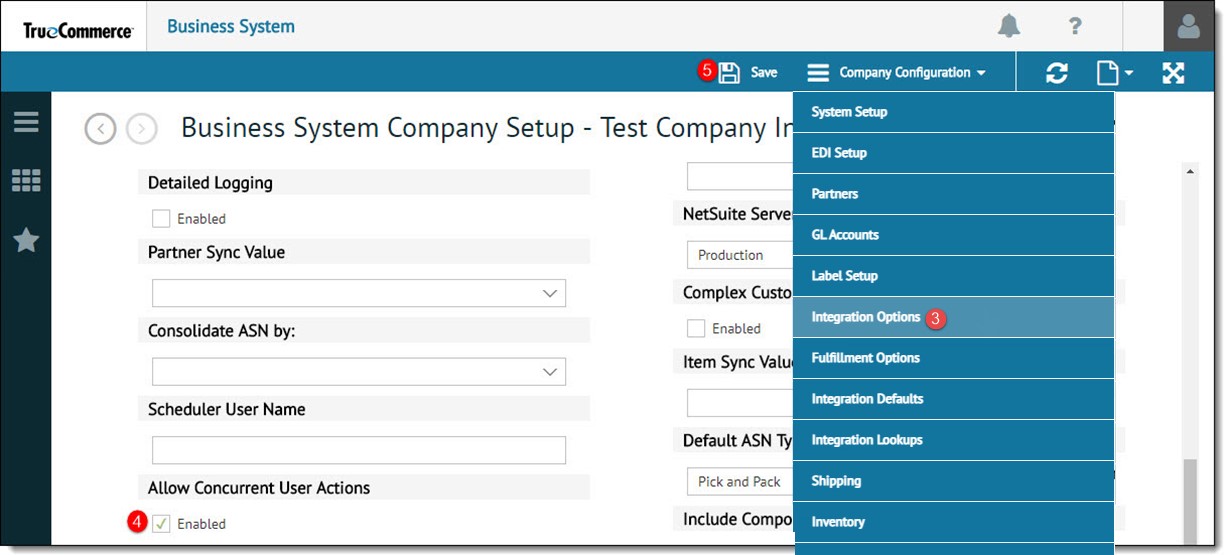Open the Default ASN Type Pick and Pack dropdown
Viewport: 1224px width, 555px height.
click(x=740, y=481)
